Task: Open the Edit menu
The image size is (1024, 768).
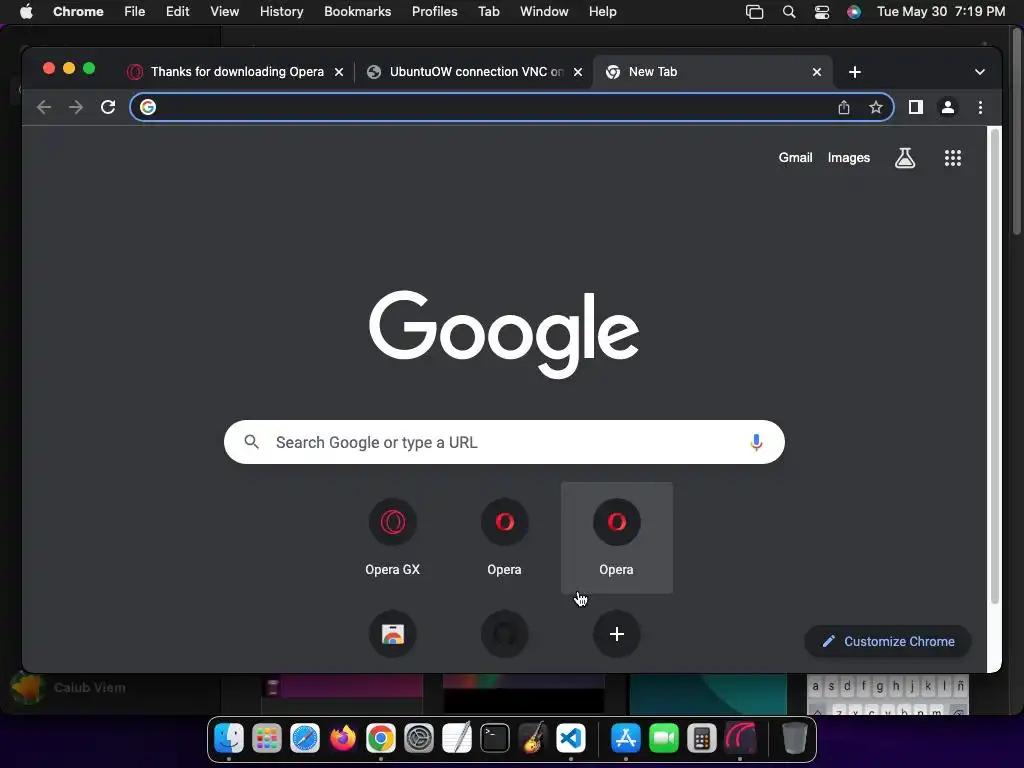Action: [177, 12]
